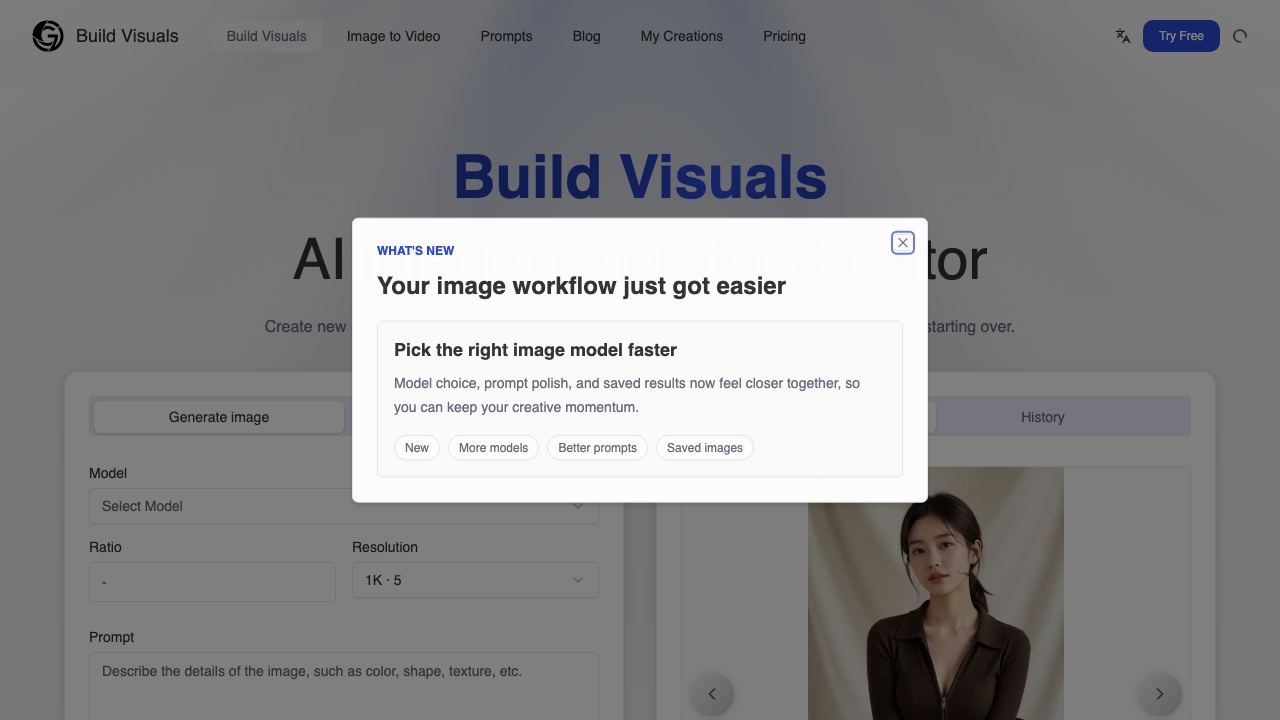The width and height of the screenshot is (1280, 720).
Task: Switch to the Generate image tab
Action: [x=219, y=417]
